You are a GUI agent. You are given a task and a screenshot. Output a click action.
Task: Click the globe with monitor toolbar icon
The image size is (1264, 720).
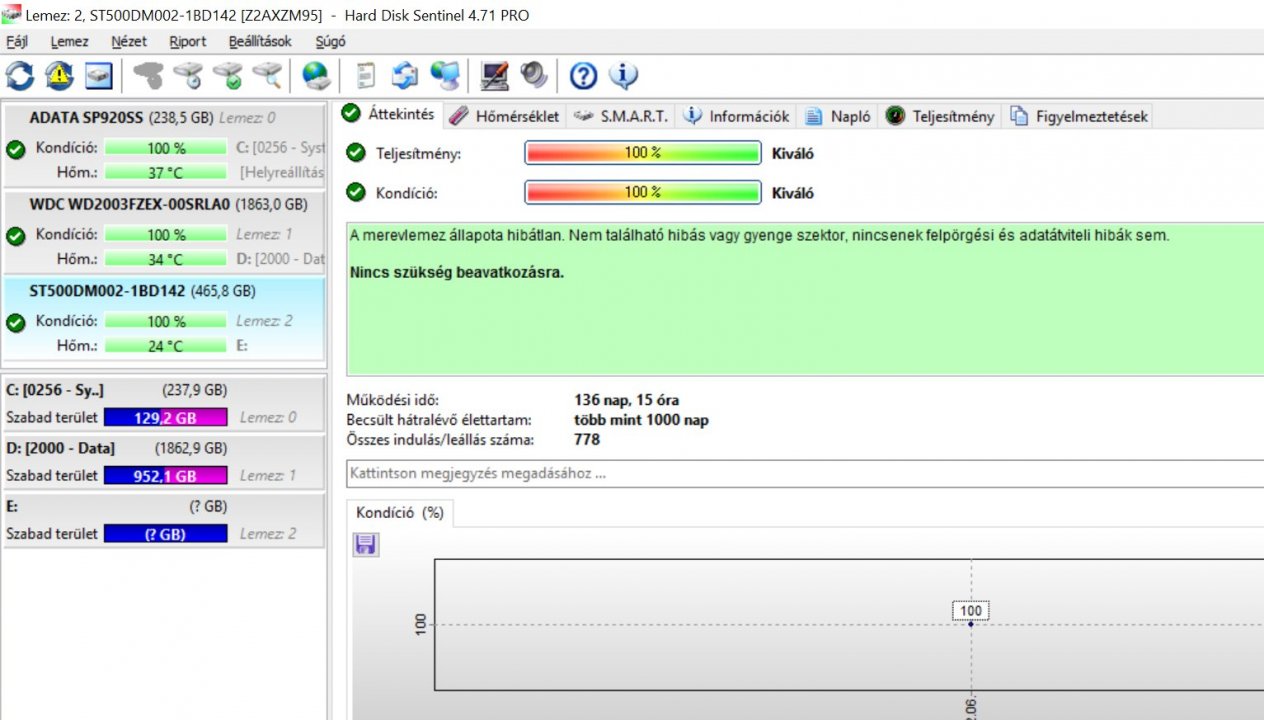444,75
